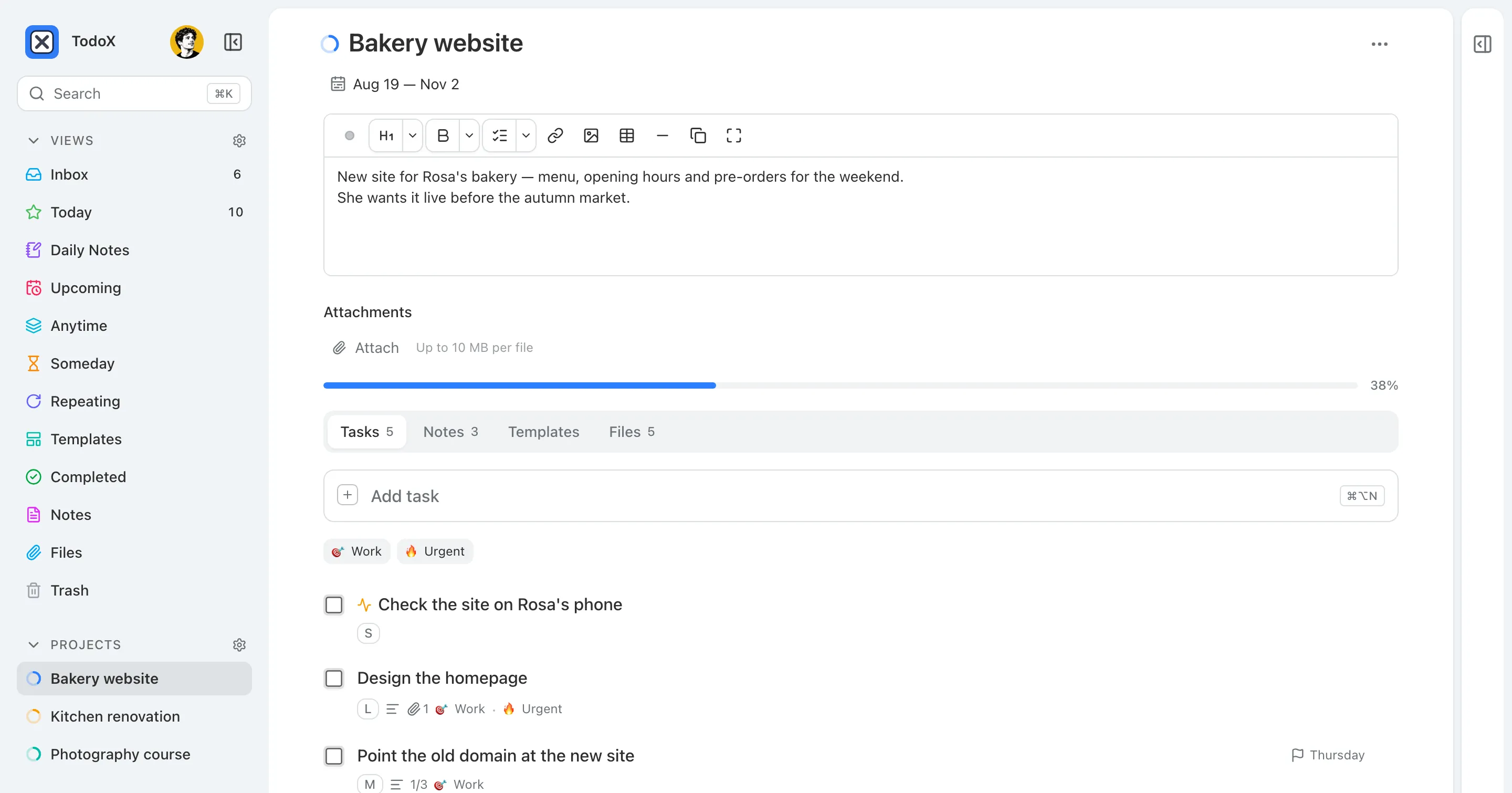Apply H1 heading formatting
This screenshot has width=1512, height=793.
coord(386,135)
